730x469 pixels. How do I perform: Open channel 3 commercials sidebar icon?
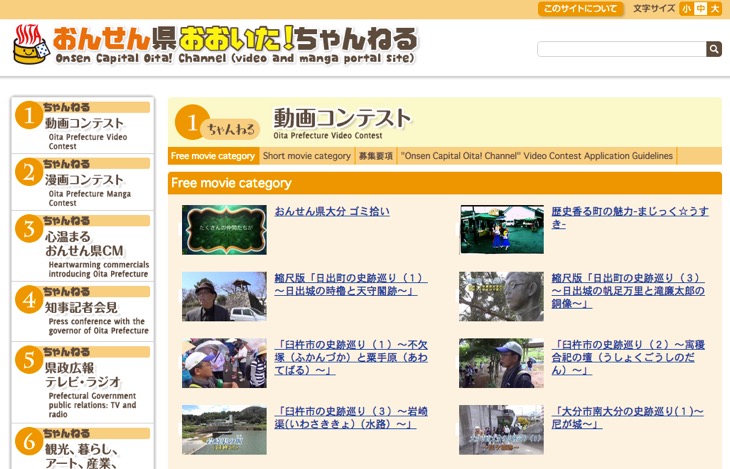(x=28, y=228)
